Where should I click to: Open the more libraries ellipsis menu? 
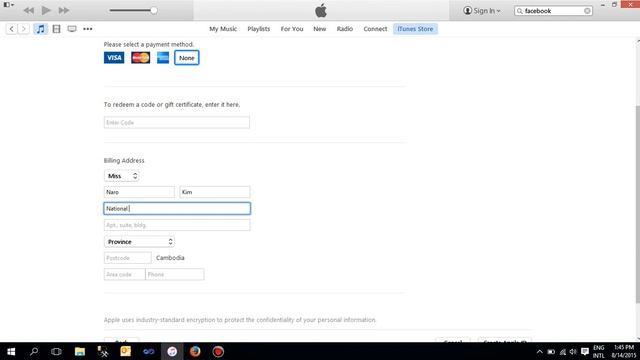pos(87,29)
